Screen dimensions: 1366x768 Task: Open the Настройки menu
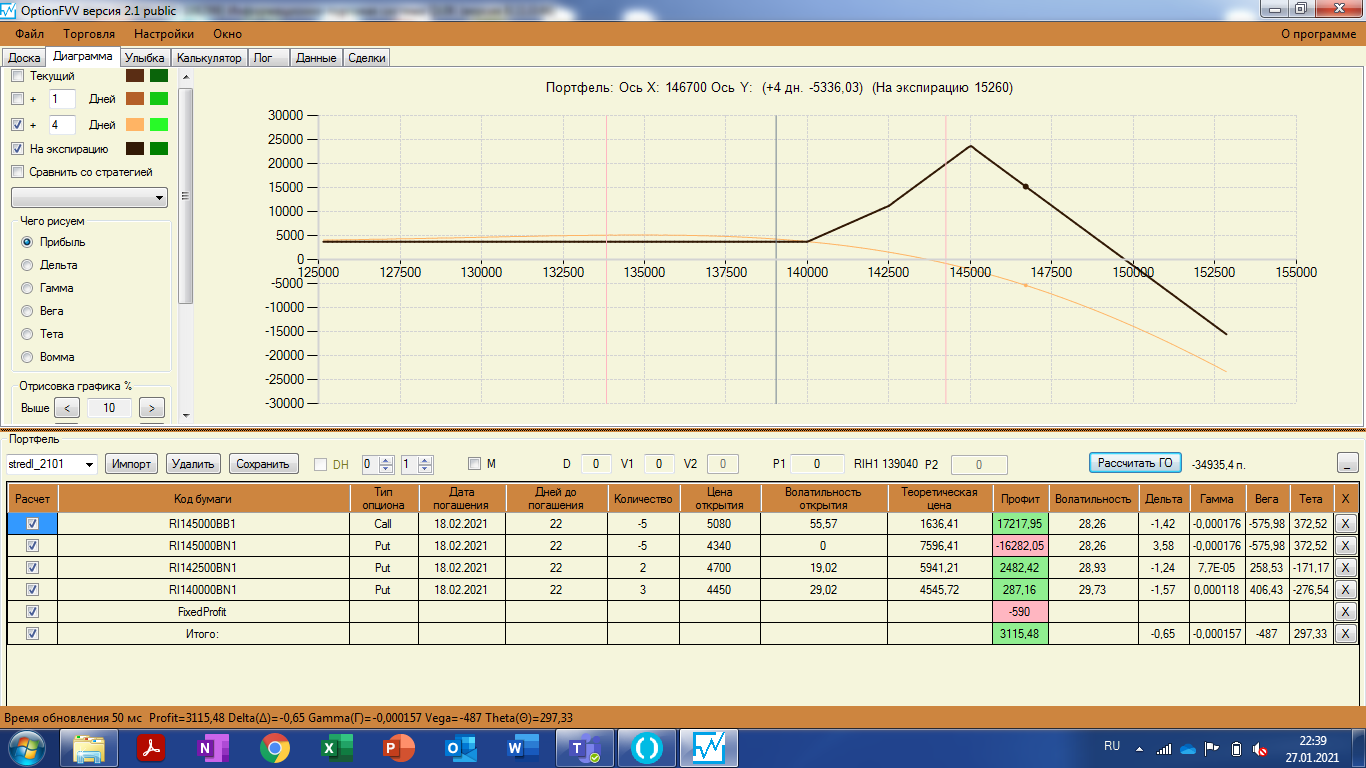(x=163, y=34)
